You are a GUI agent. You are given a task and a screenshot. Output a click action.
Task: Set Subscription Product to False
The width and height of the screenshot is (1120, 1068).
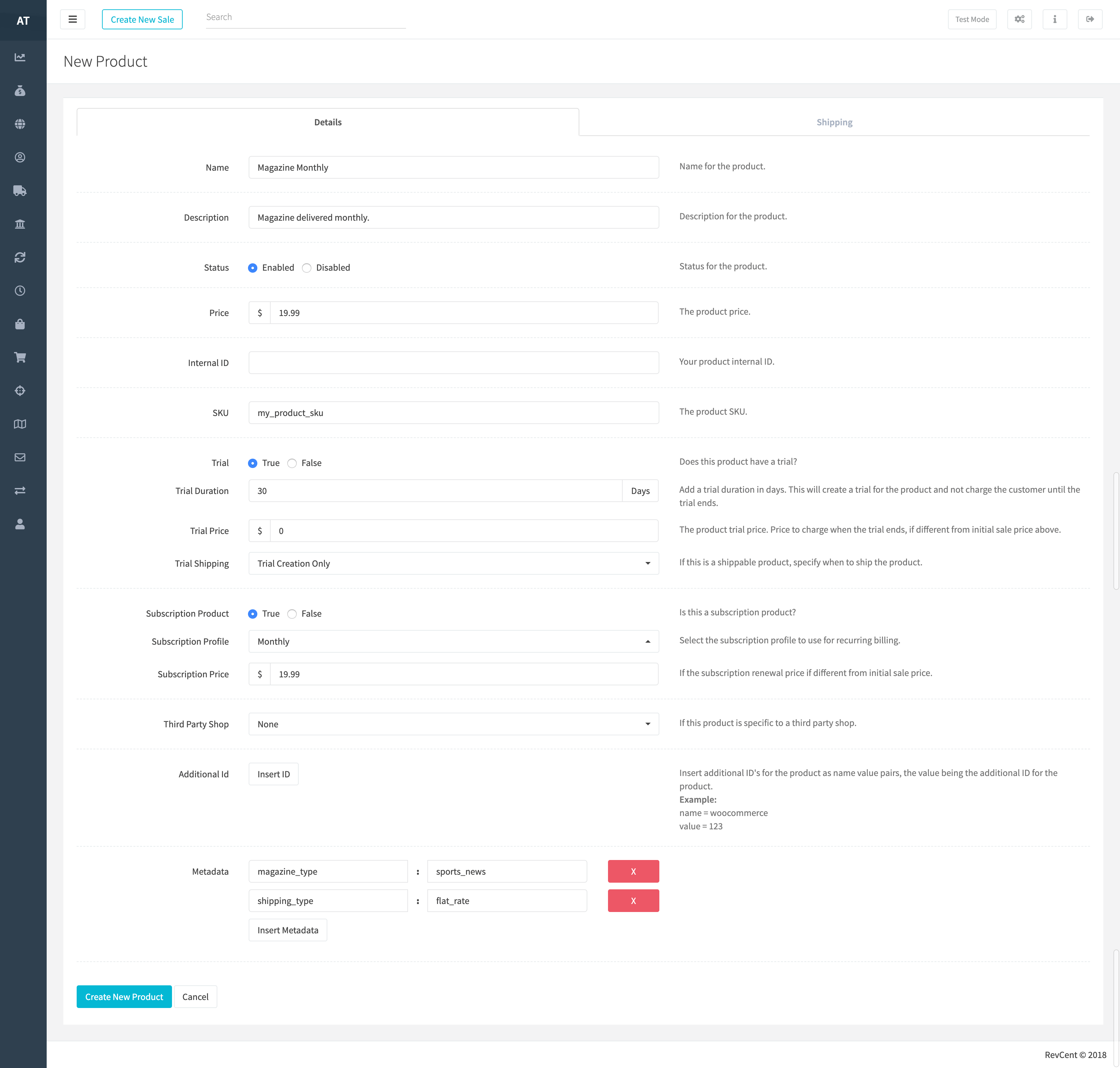coord(292,614)
